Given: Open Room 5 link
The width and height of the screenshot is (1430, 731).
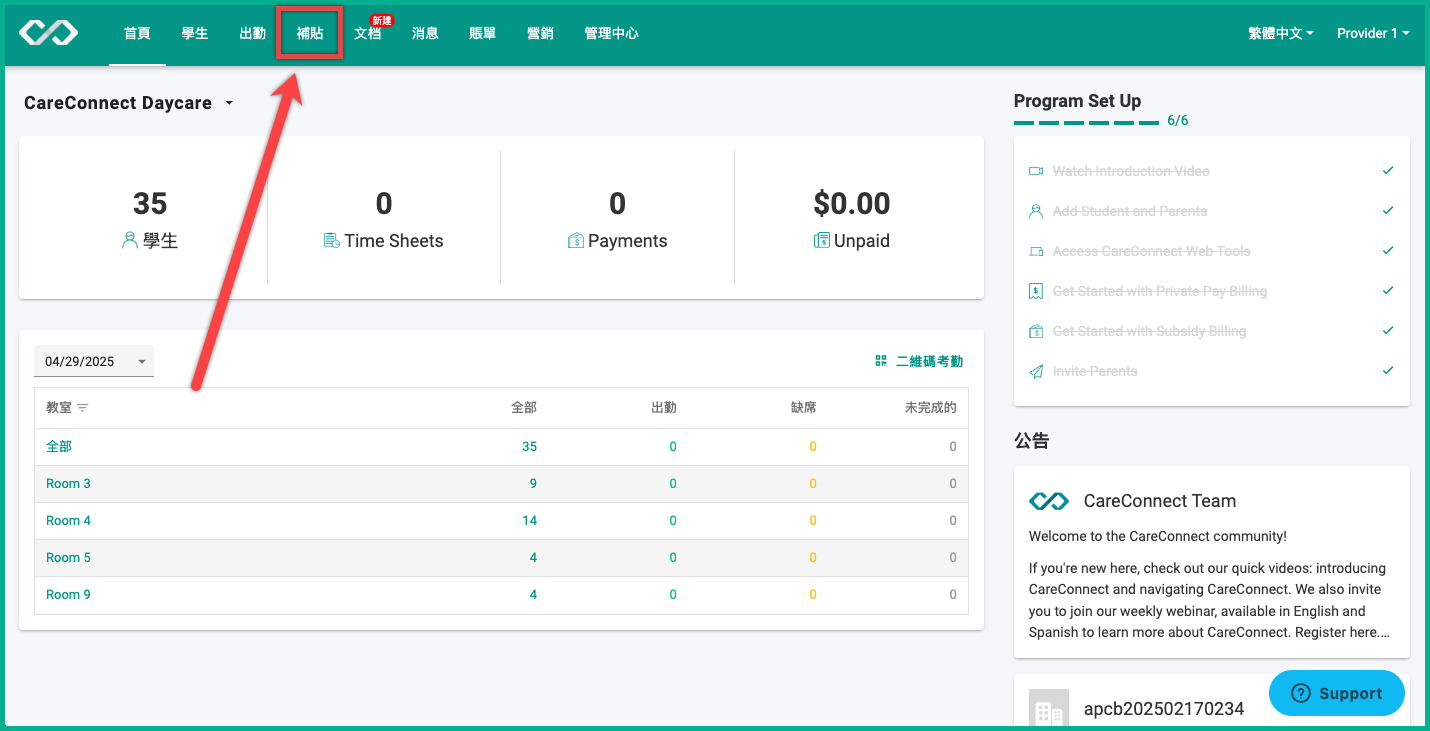Looking at the screenshot, I should pos(68,558).
